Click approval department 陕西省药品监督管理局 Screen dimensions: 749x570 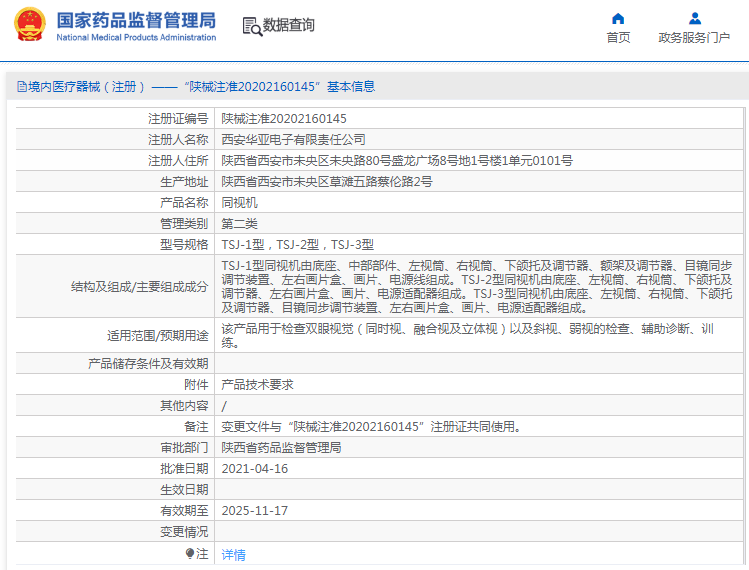[281, 448]
